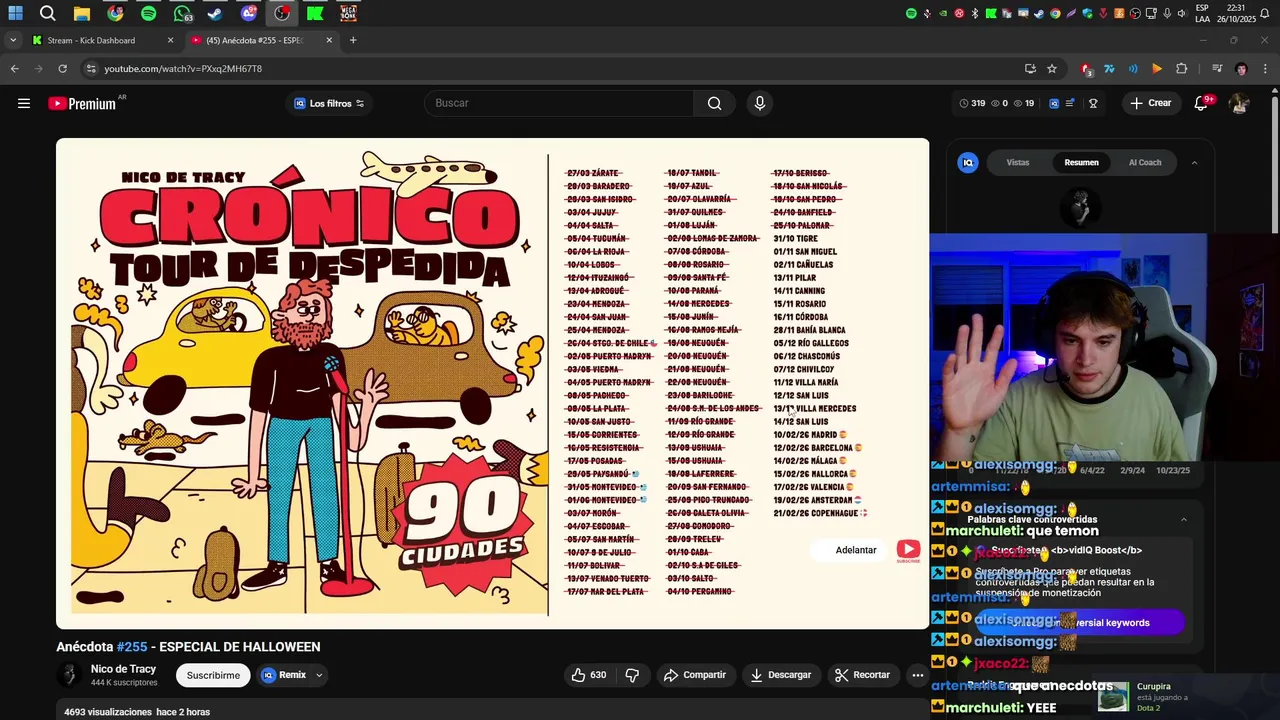Collapse the vidIQ panel with its chevron
The width and height of the screenshot is (1280, 720).
click(1194, 162)
